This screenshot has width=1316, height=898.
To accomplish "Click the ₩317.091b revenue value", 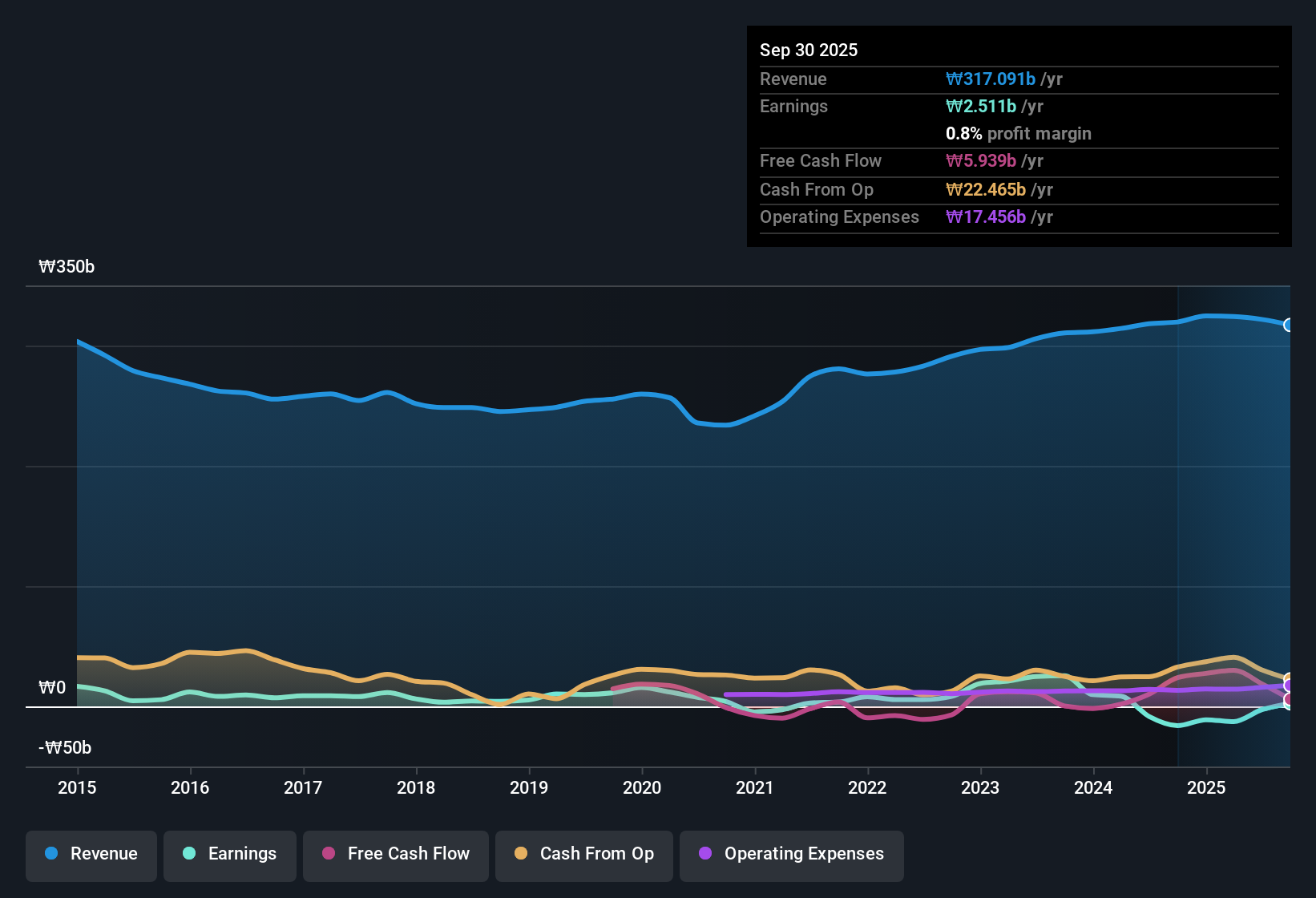I will tap(991, 79).
